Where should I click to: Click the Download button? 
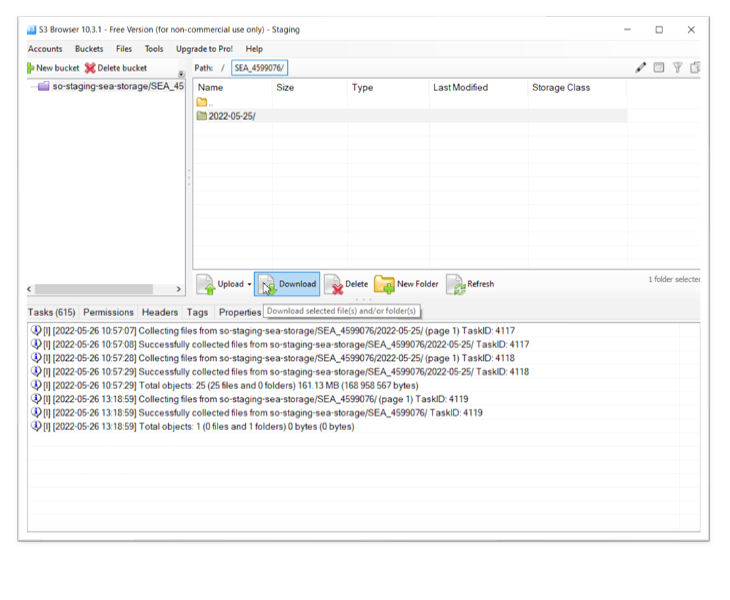click(x=287, y=284)
